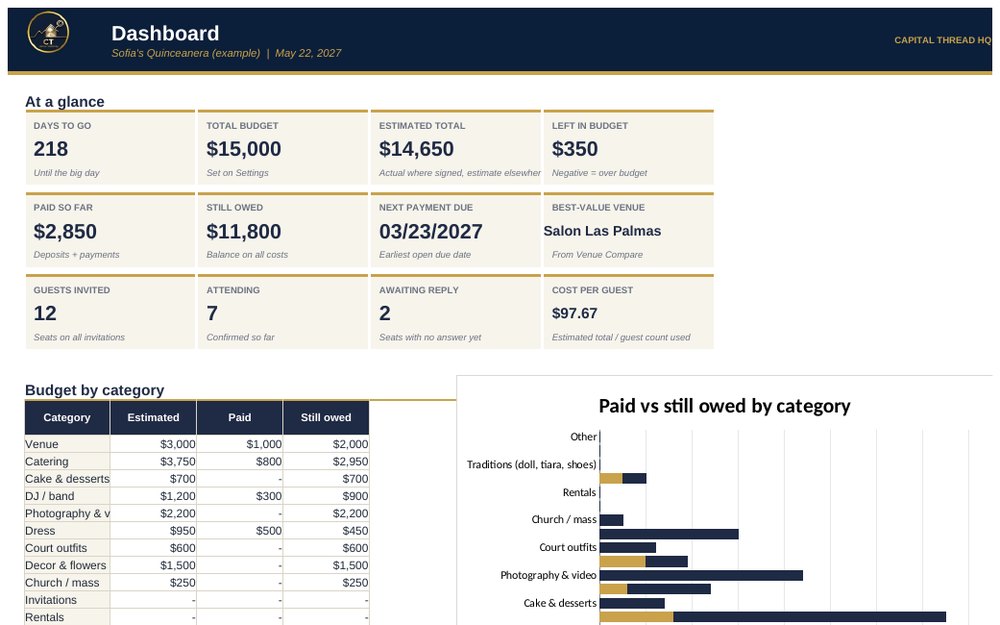Click the 'Other' chart axis label
The height and width of the screenshot is (625, 1000).
[x=583, y=437]
